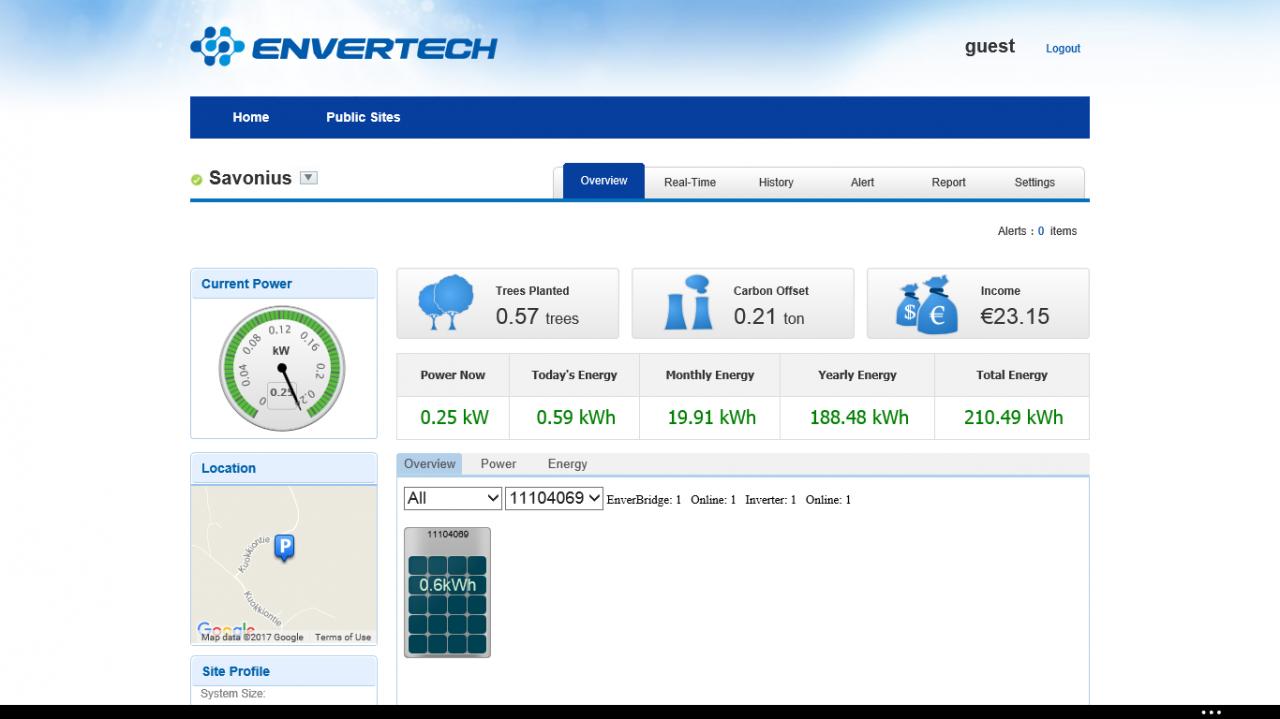Viewport: 1280px width, 719px height.
Task: Expand the Savonius site dropdown arrow
Action: point(309,178)
